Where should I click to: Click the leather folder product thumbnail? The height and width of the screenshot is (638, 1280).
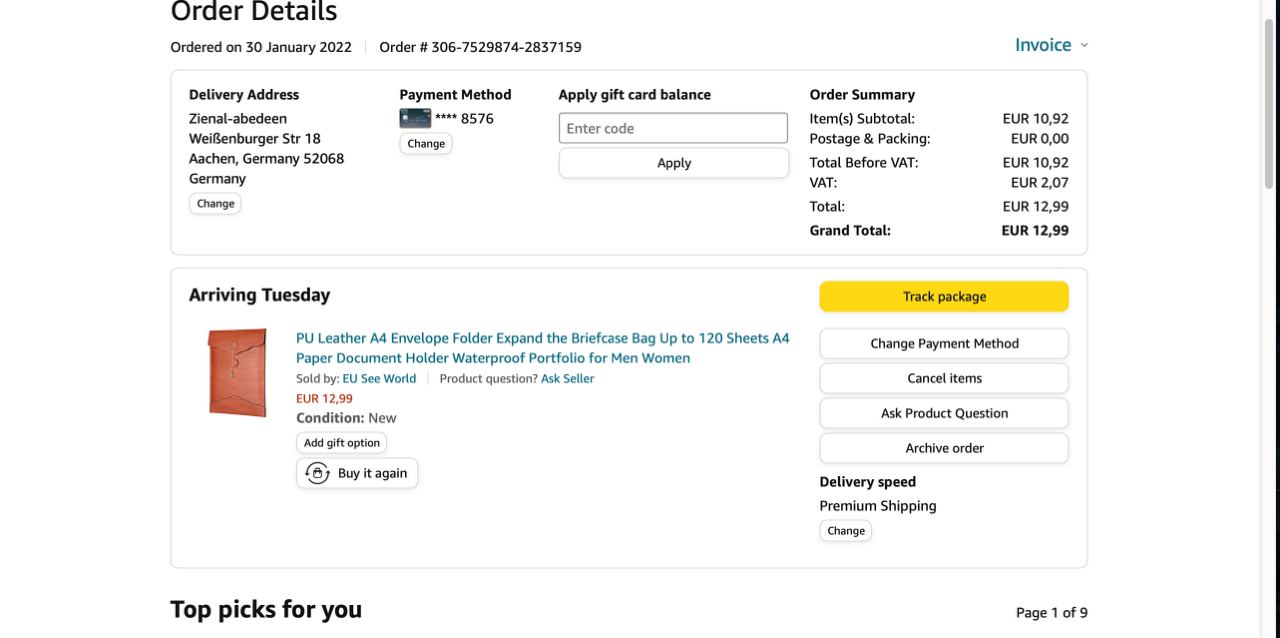238,372
